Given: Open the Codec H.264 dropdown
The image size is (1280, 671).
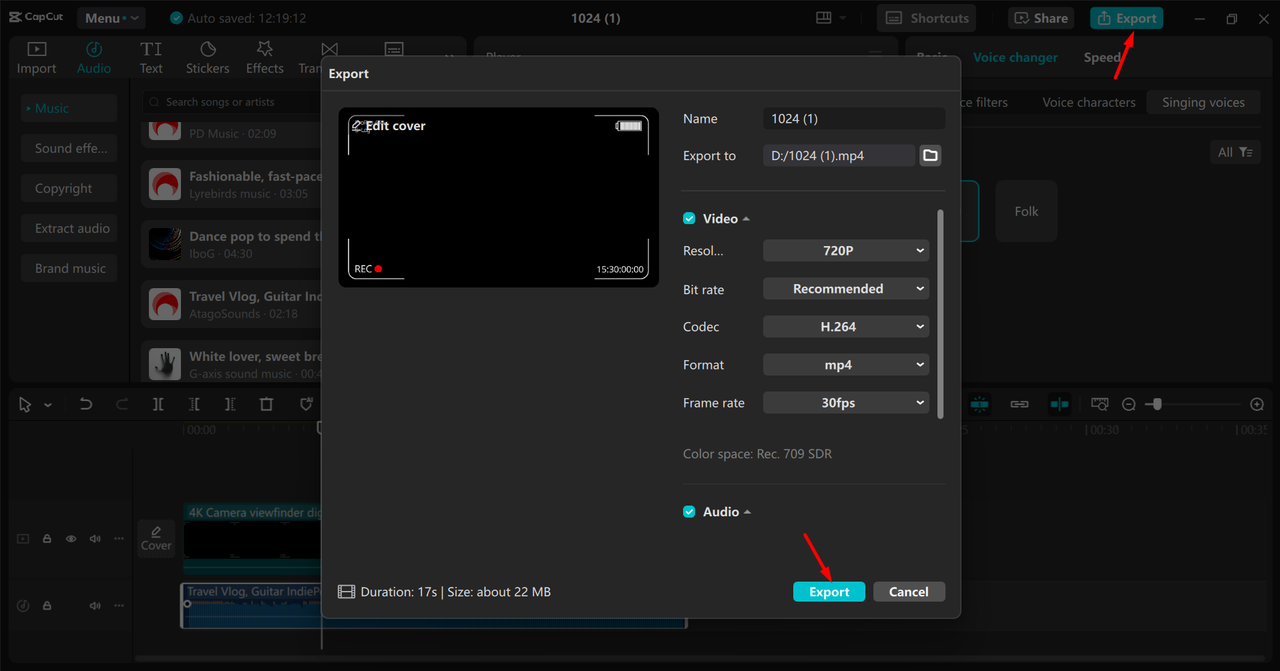Looking at the screenshot, I should point(846,326).
